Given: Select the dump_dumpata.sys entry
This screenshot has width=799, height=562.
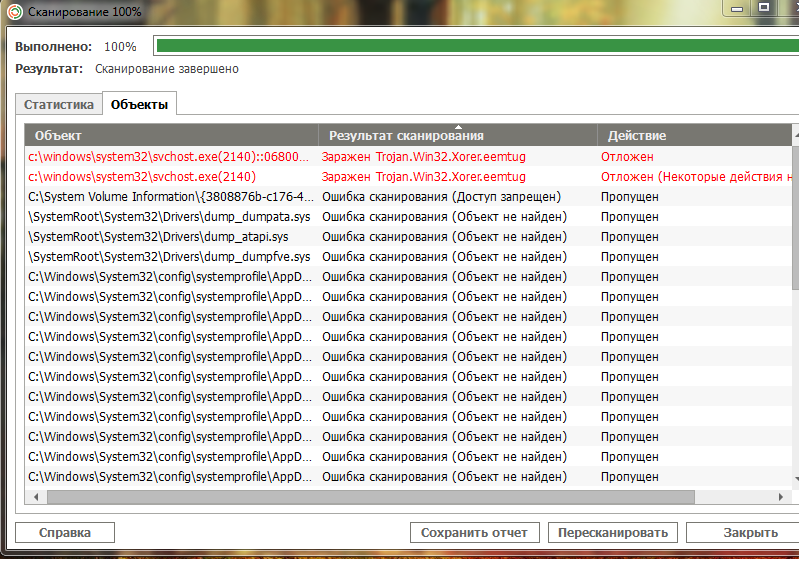Looking at the screenshot, I should (170, 217).
